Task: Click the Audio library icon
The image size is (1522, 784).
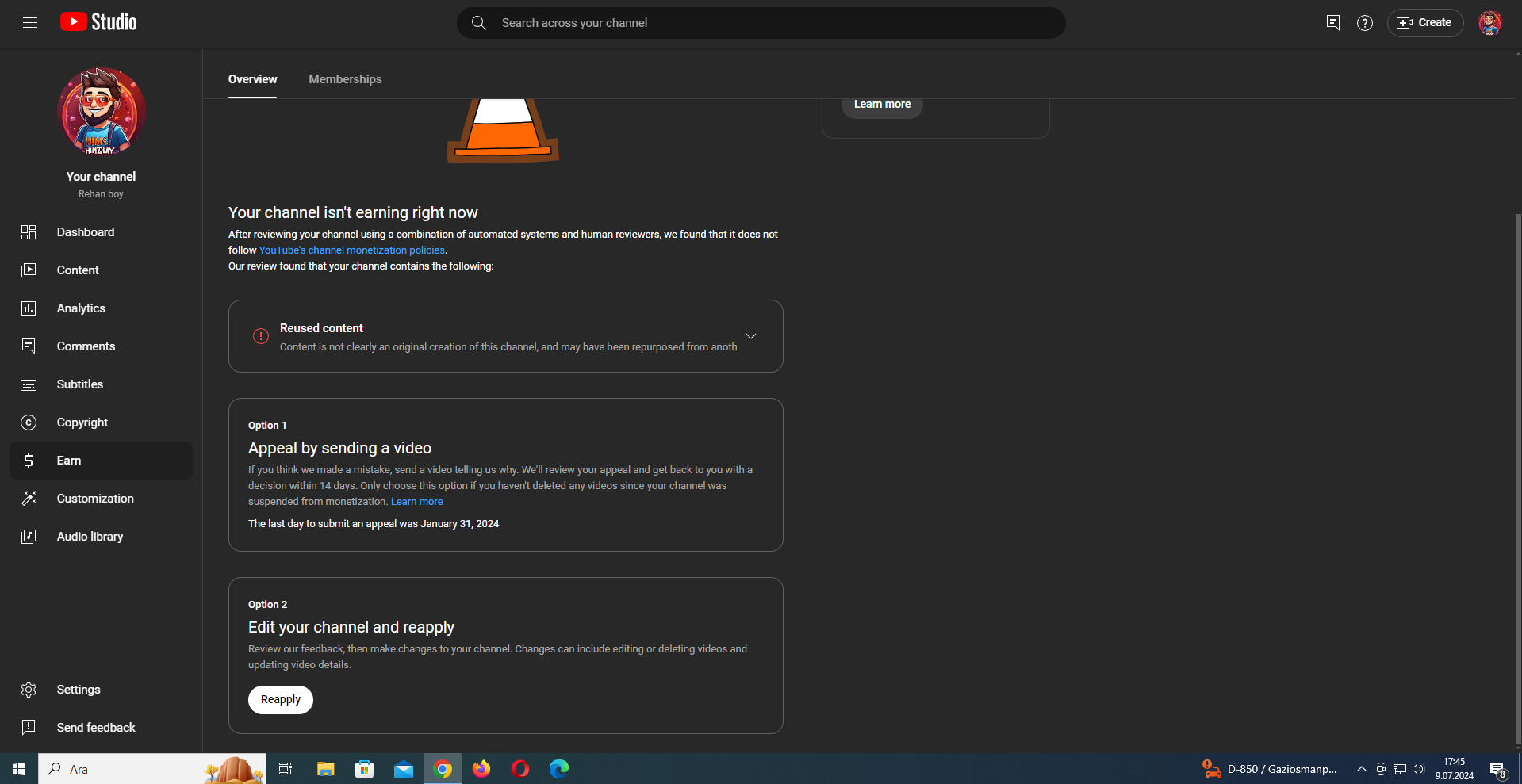Action: (29, 537)
